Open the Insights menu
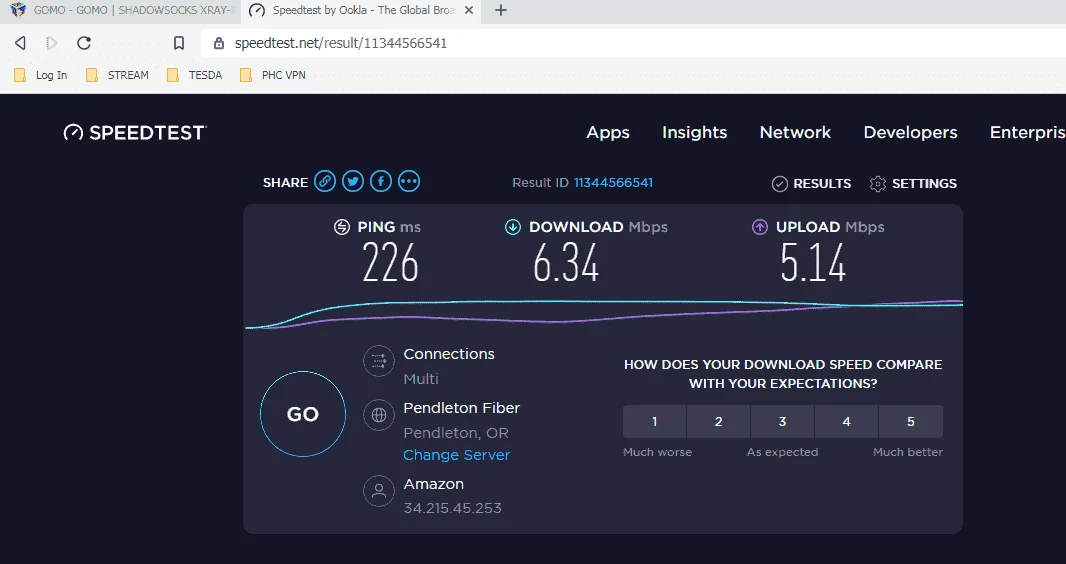Image resolution: width=1066 pixels, height=564 pixels. 694,133
